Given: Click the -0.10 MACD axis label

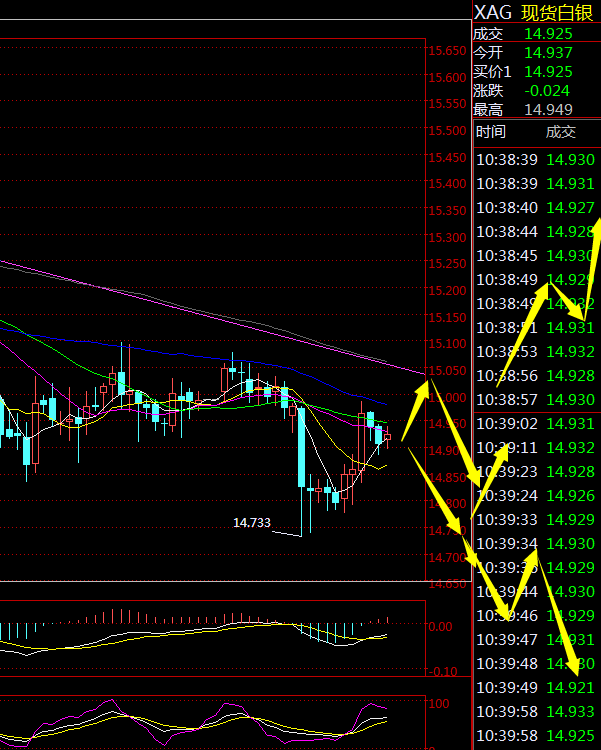Looking at the screenshot, I should (x=442, y=672).
